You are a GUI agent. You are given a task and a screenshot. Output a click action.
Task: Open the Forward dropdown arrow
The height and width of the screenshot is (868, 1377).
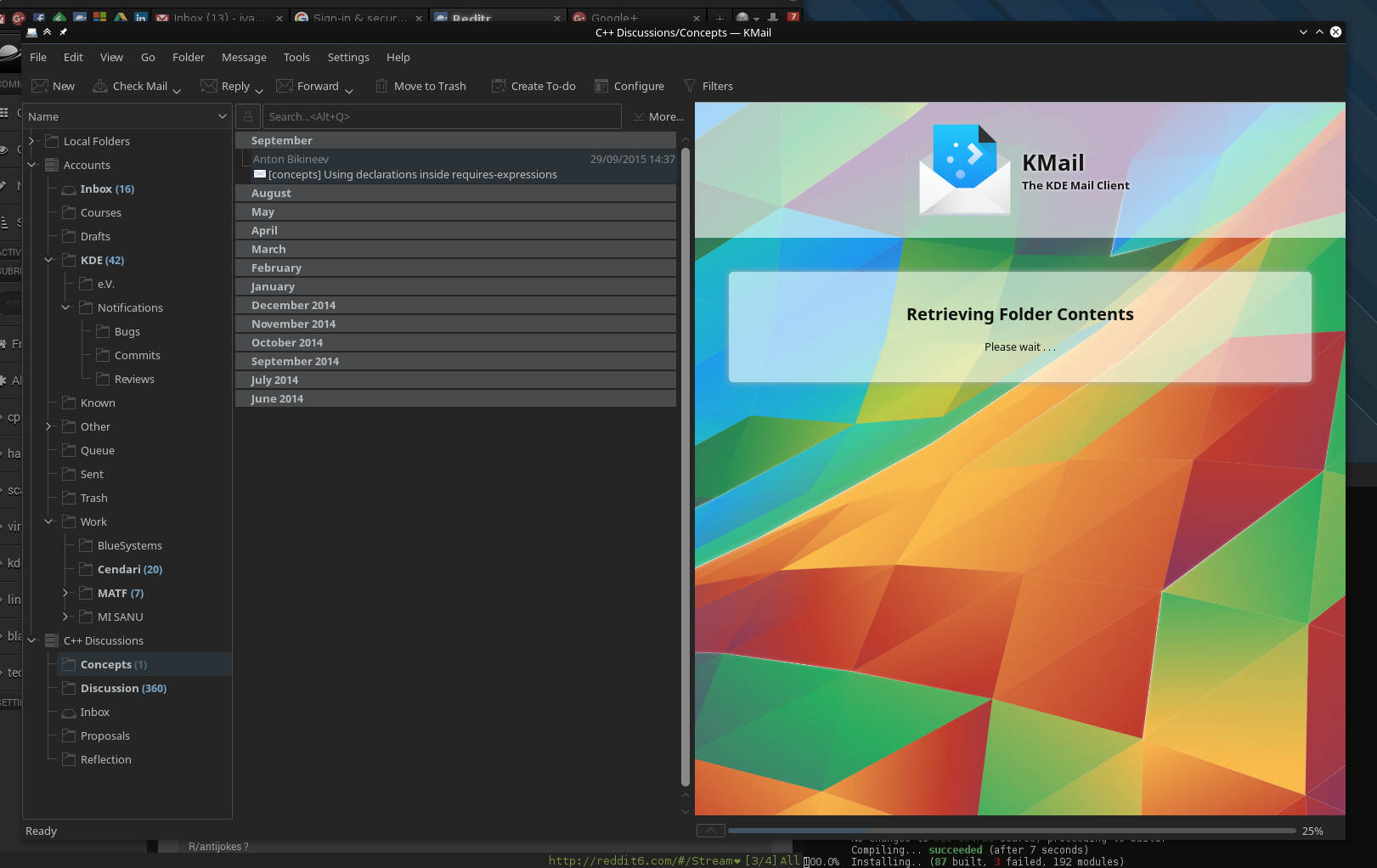(x=349, y=89)
